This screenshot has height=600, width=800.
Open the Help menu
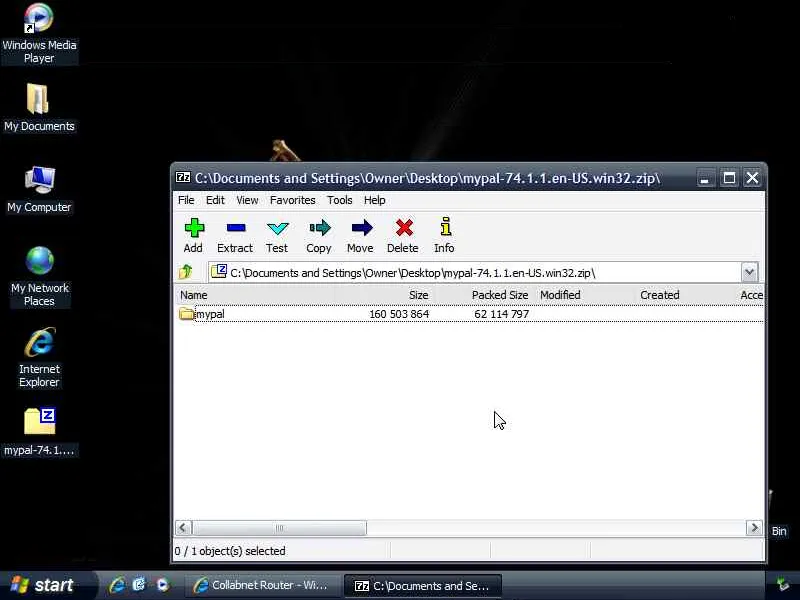[374, 200]
